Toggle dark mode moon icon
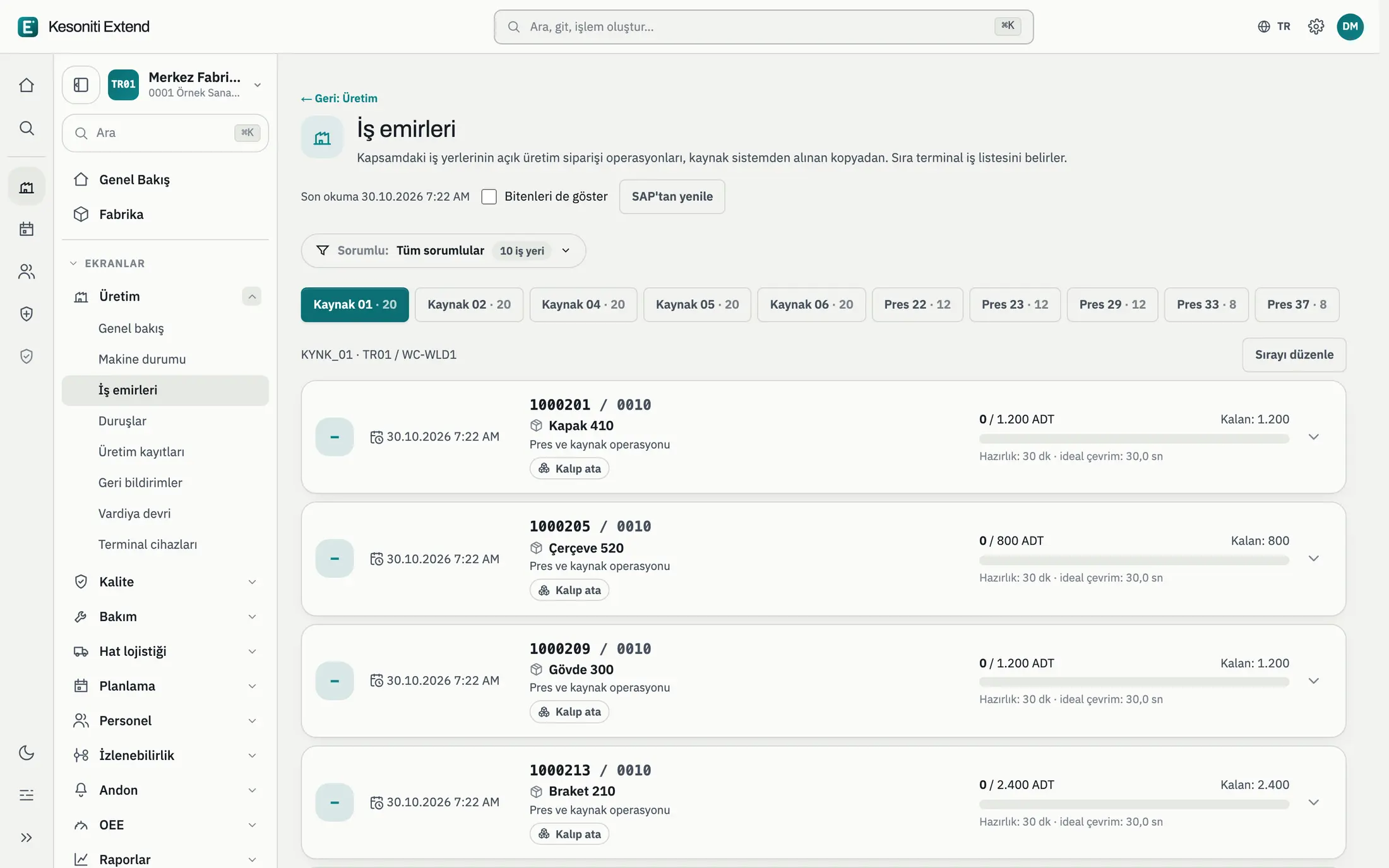 (x=27, y=752)
